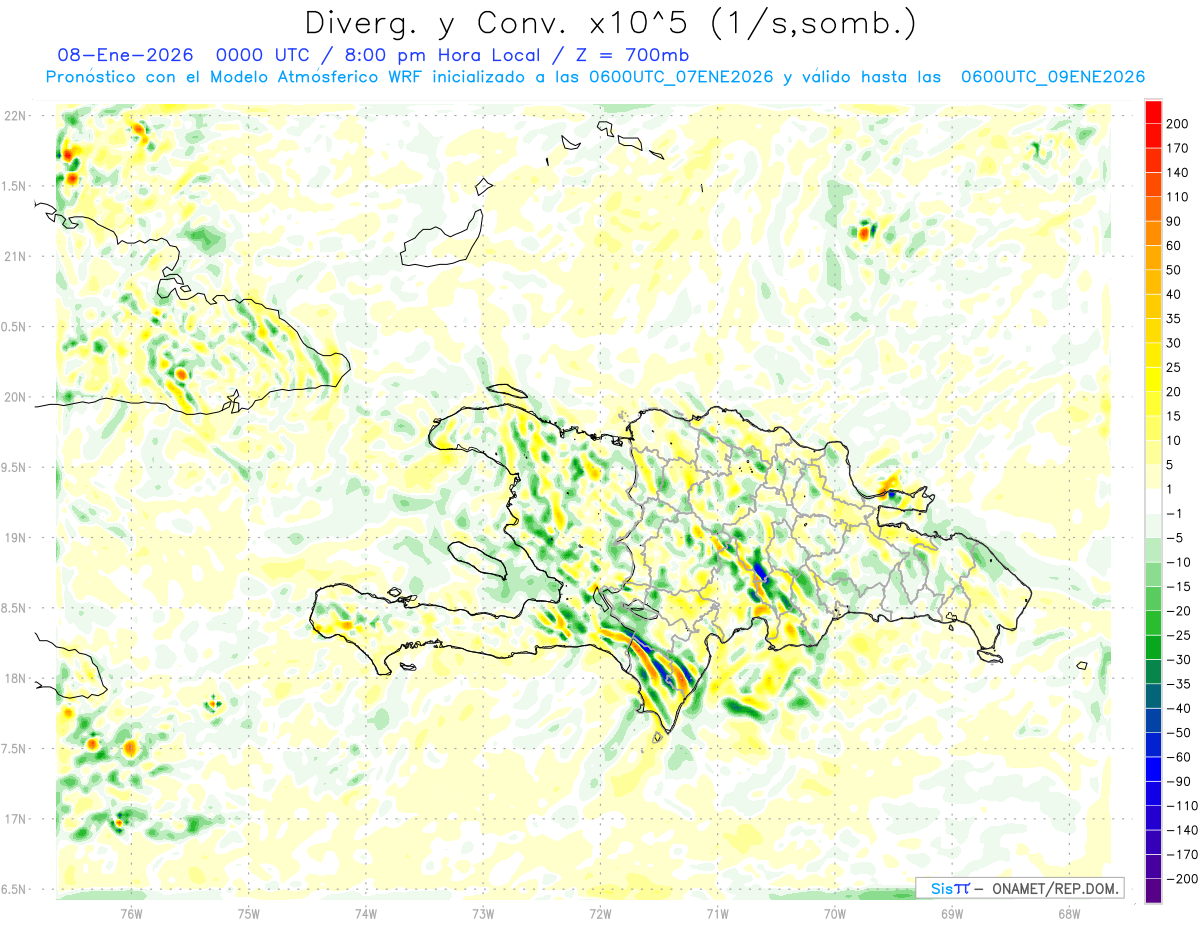This screenshot has height=927, width=1200.
Task: Click the '8.5N' latitude label
Action: (14, 608)
